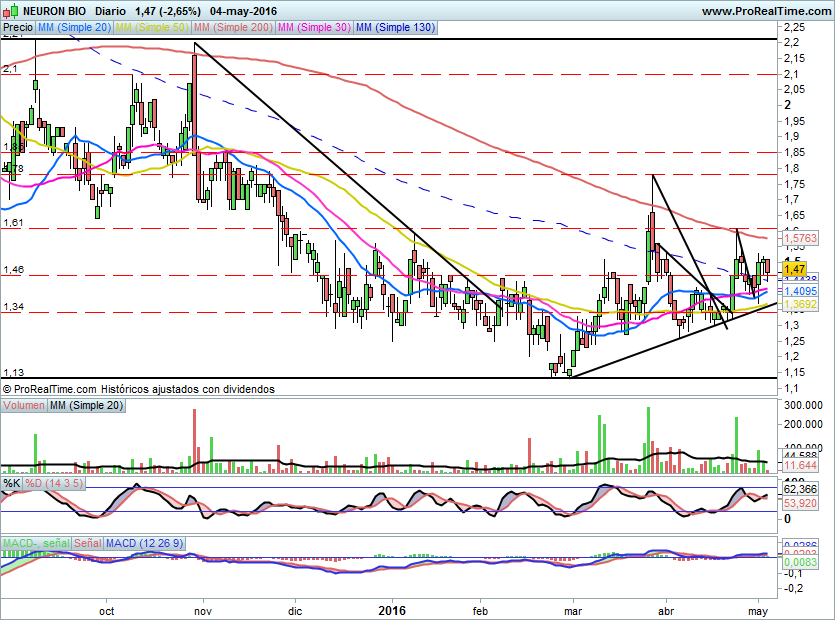Click the blue 1,4095 value tag
Viewport: 835px width, 620px height.
(x=800, y=291)
